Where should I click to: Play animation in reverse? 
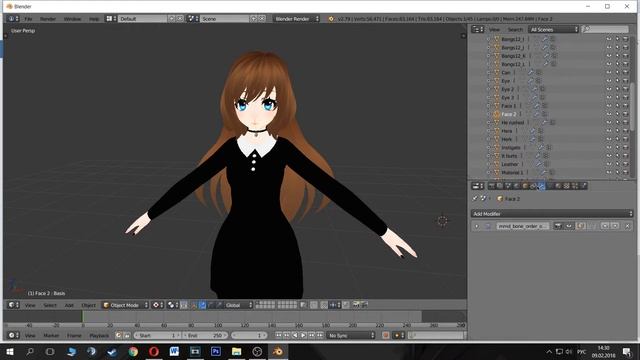pos(295,336)
